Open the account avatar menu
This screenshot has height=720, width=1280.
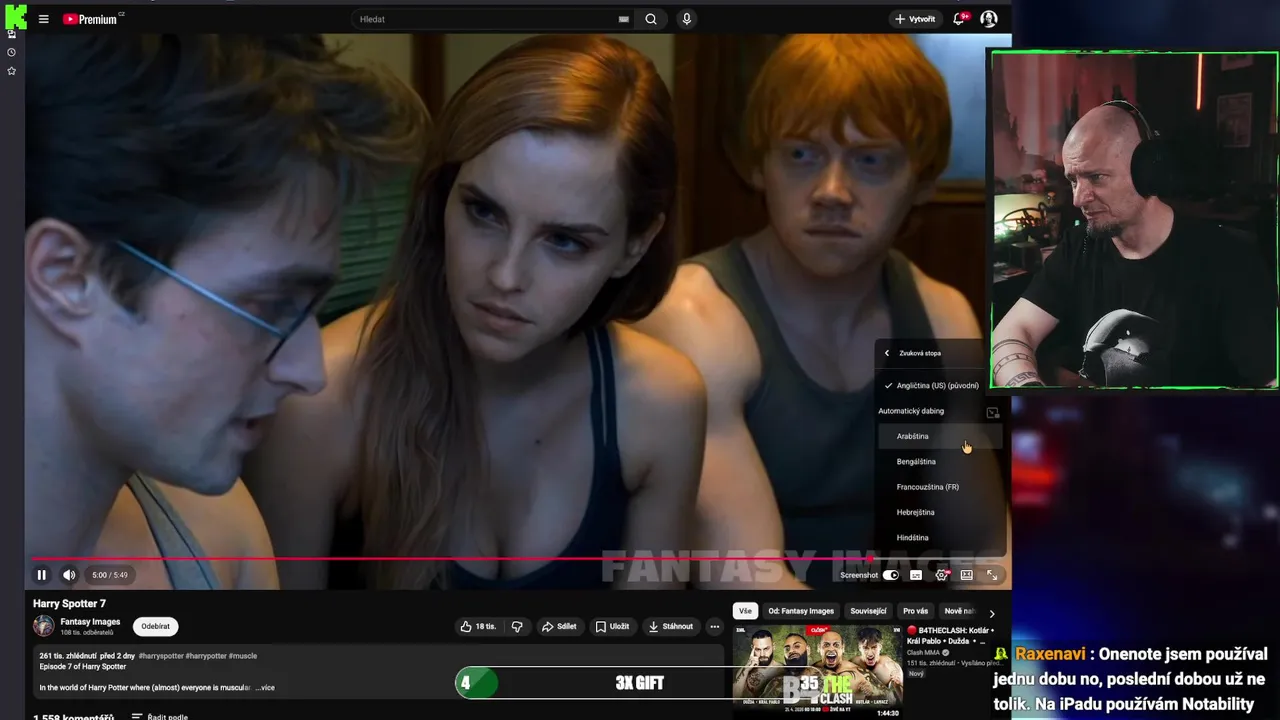coord(989,19)
